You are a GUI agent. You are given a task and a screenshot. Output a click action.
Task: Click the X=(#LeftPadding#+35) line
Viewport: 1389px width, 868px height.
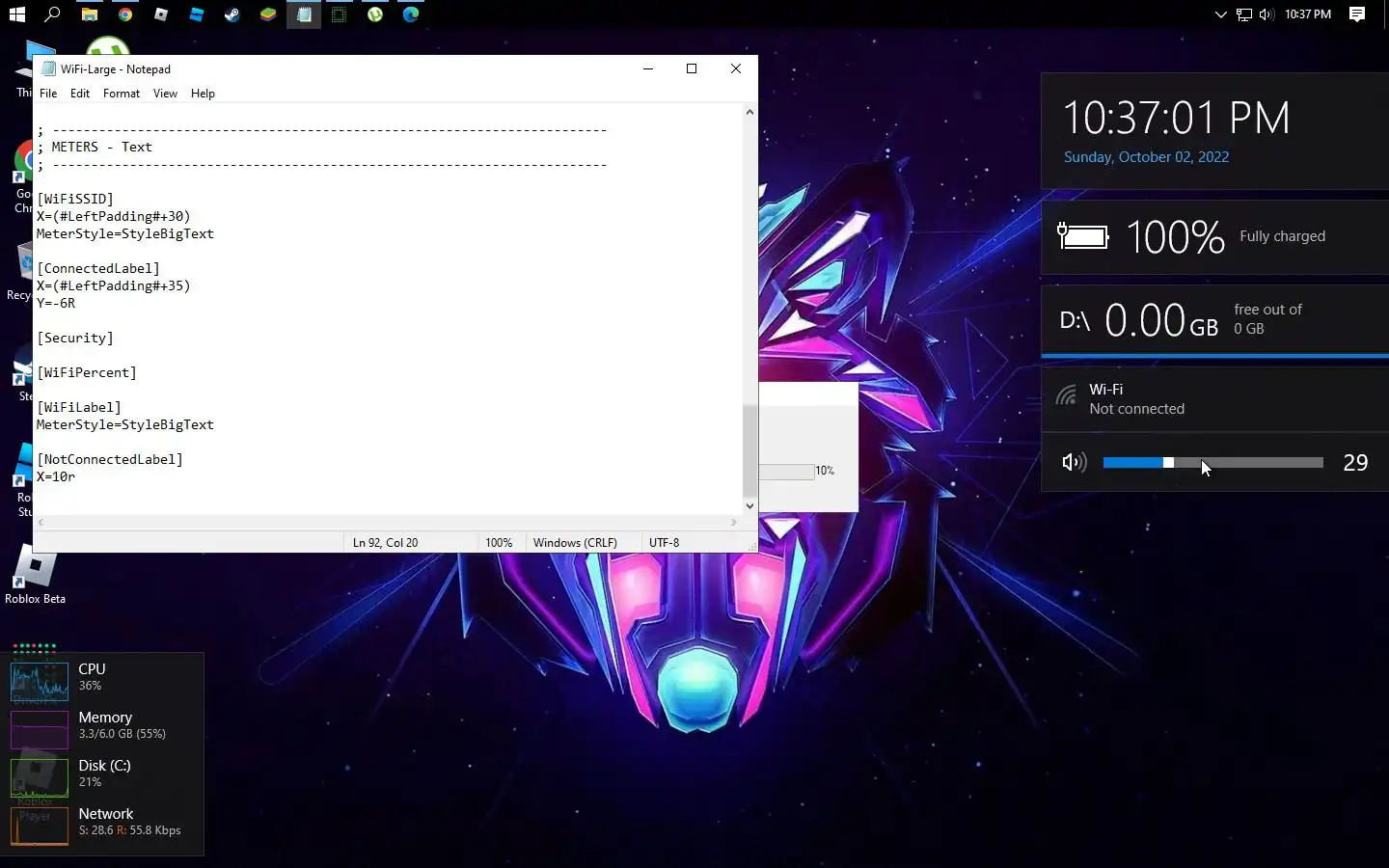pyautogui.click(x=114, y=285)
